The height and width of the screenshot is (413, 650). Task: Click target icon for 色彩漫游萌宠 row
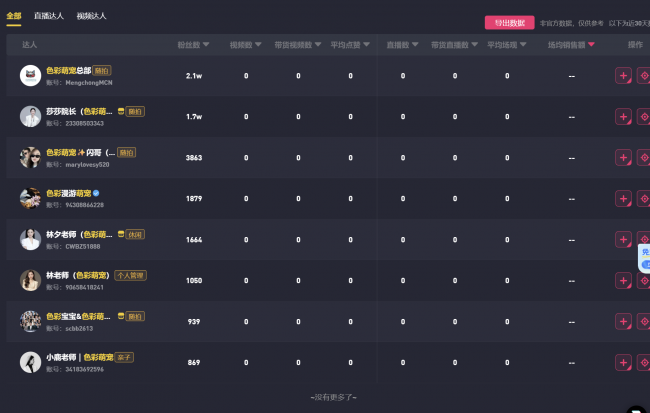coord(644,199)
